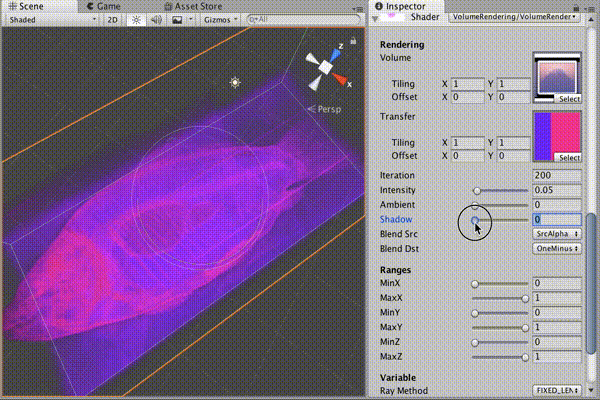The height and width of the screenshot is (400, 600).
Task: Toggle scene effects image icon
Action: [x=177, y=20]
